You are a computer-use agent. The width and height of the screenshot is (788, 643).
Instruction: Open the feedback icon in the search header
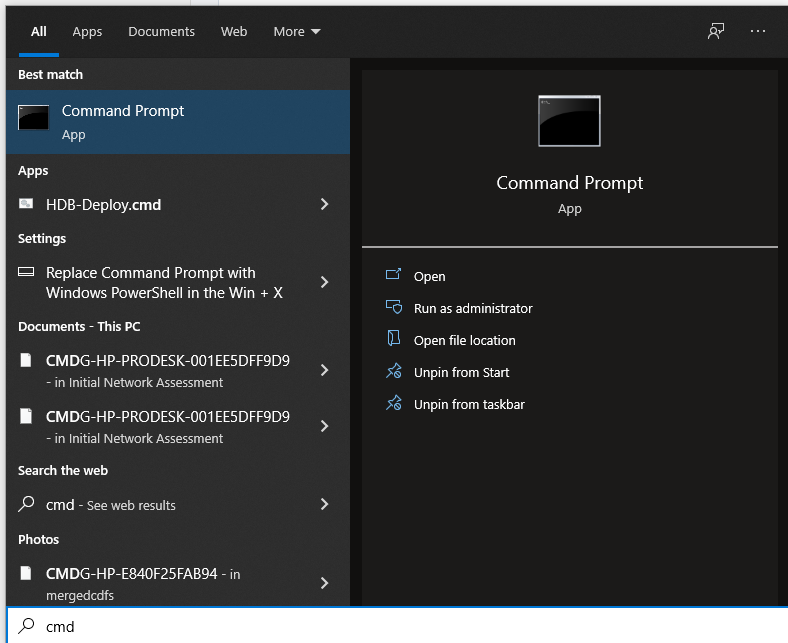click(x=716, y=31)
